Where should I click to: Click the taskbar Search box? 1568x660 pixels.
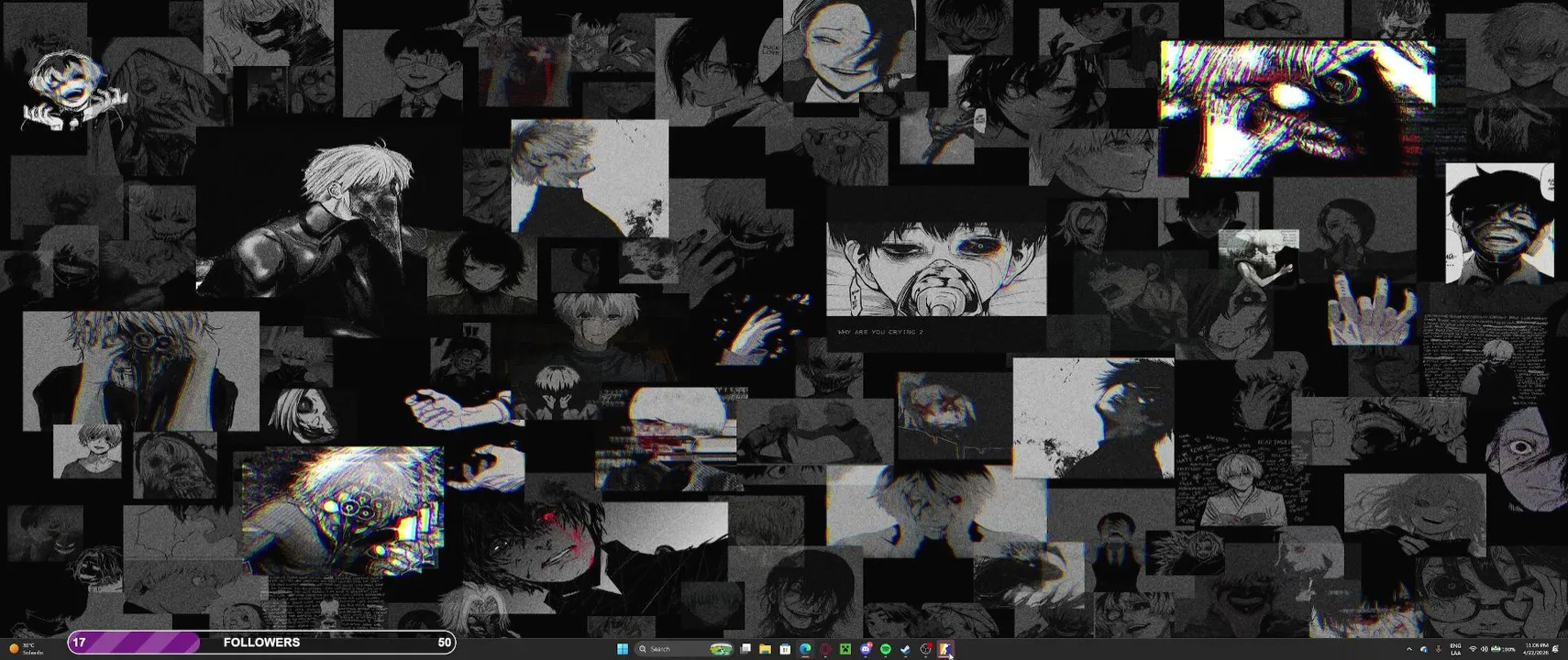684,649
